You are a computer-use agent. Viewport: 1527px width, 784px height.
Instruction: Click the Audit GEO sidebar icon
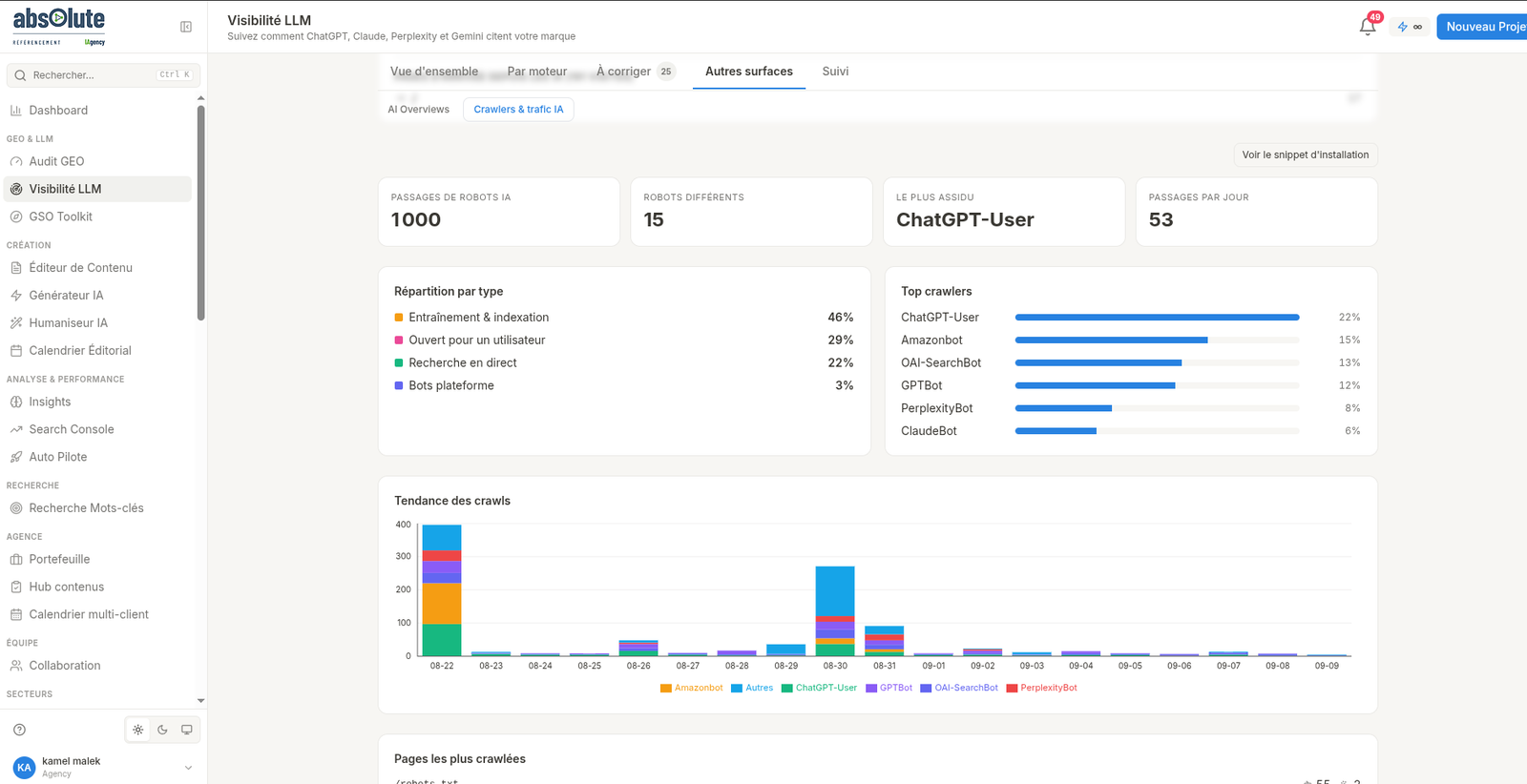pyautogui.click(x=16, y=161)
